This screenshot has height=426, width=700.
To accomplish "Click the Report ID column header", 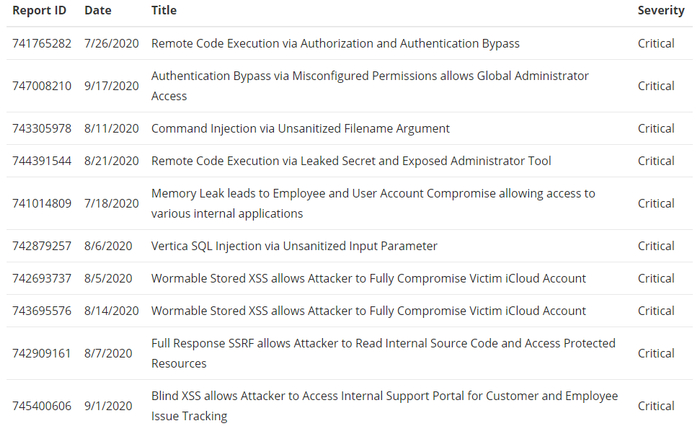I will point(40,10).
